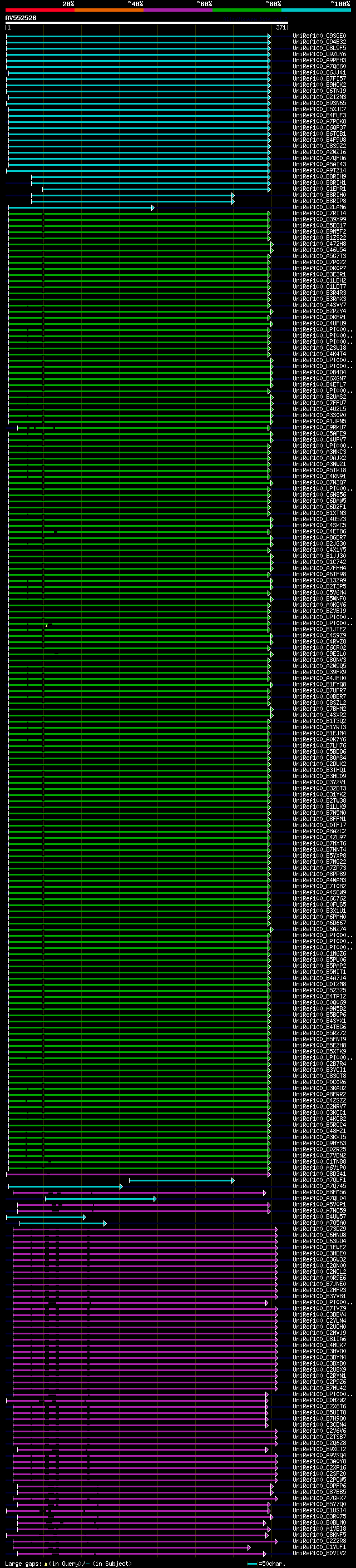Select the UniRef100_B3YV81 label
The image size is (356, 1568).
tap(319, 1297)
